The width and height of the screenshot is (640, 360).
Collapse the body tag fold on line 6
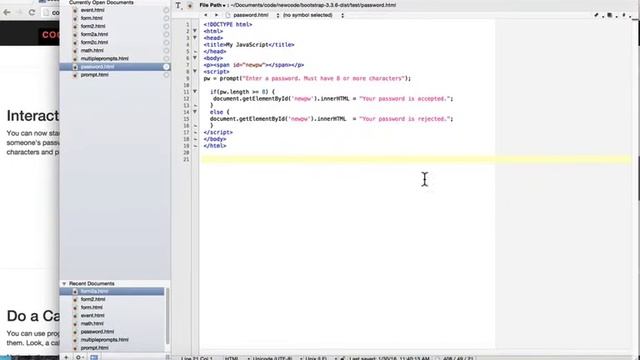tap(195, 58)
